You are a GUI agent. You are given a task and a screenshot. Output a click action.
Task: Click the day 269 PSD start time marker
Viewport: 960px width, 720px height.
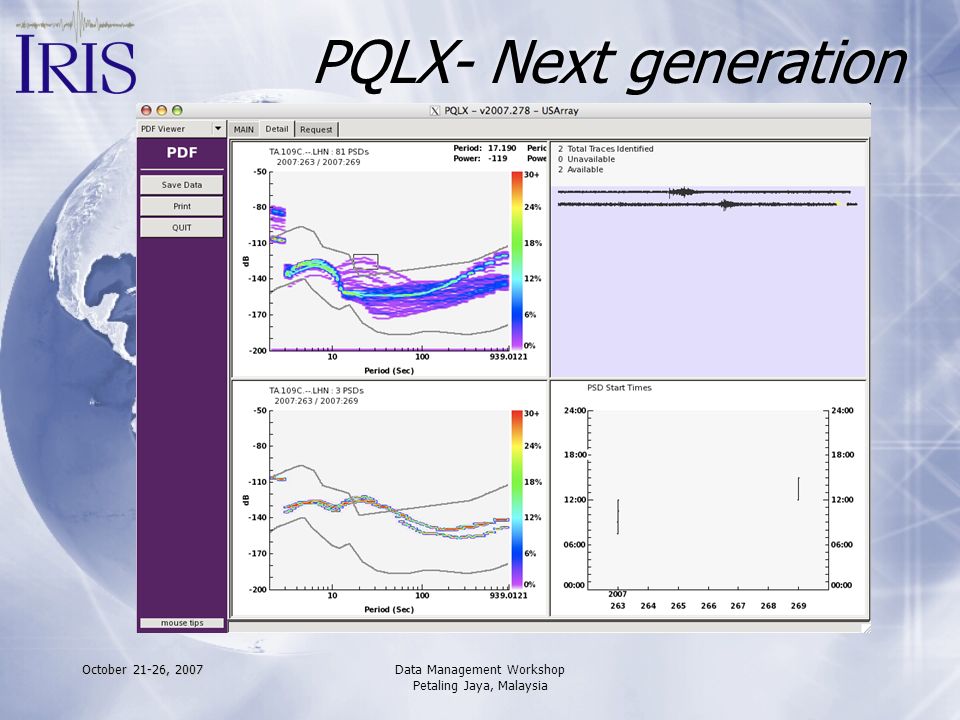click(798, 489)
